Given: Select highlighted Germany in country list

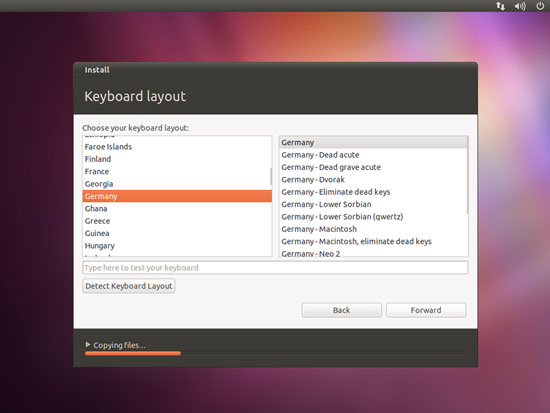Looking at the screenshot, I should 177,196.
